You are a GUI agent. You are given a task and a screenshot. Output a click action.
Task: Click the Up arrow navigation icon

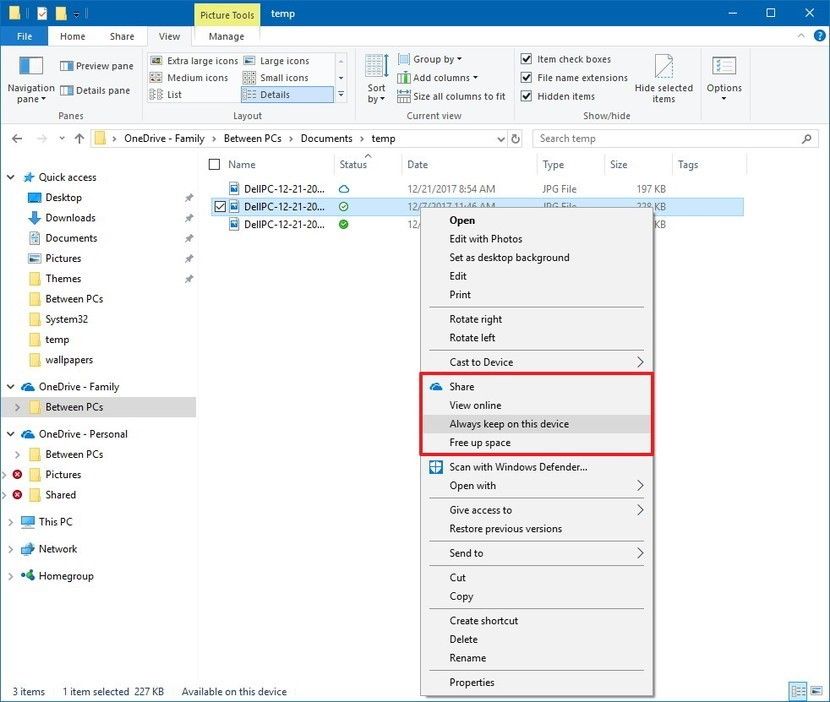(x=77, y=139)
